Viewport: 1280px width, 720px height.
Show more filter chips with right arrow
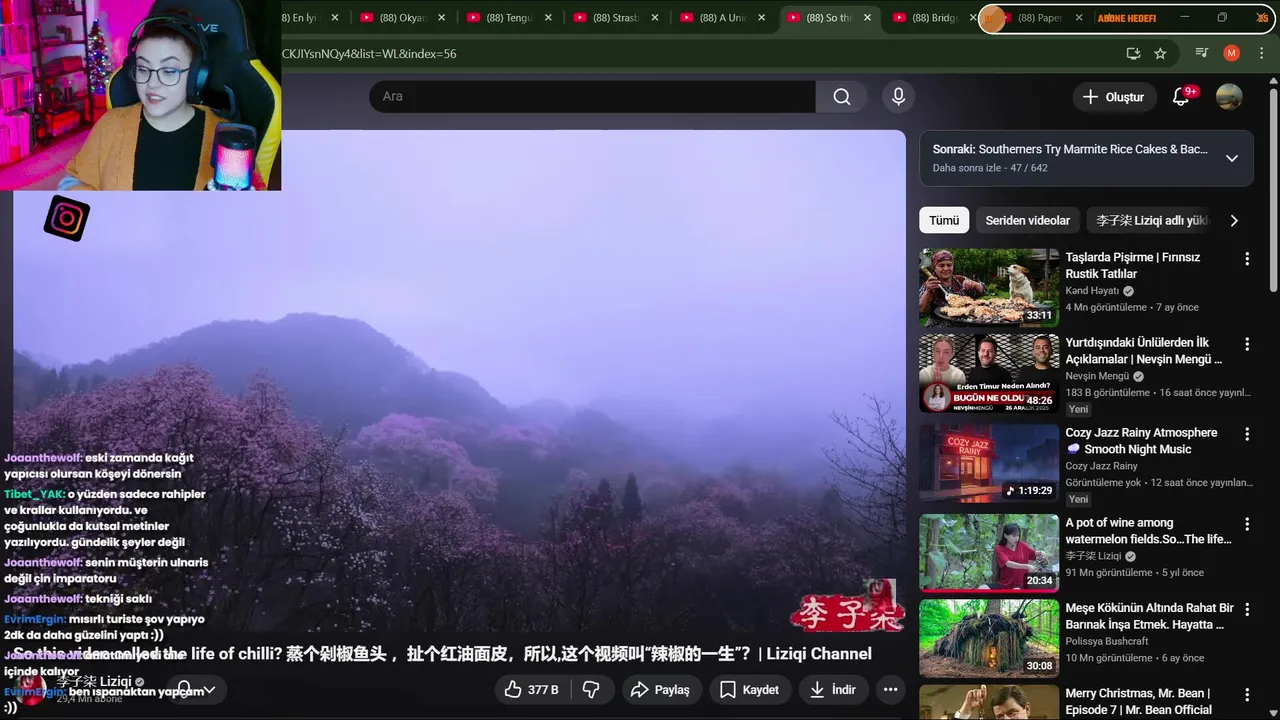click(x=1234, y=221)
